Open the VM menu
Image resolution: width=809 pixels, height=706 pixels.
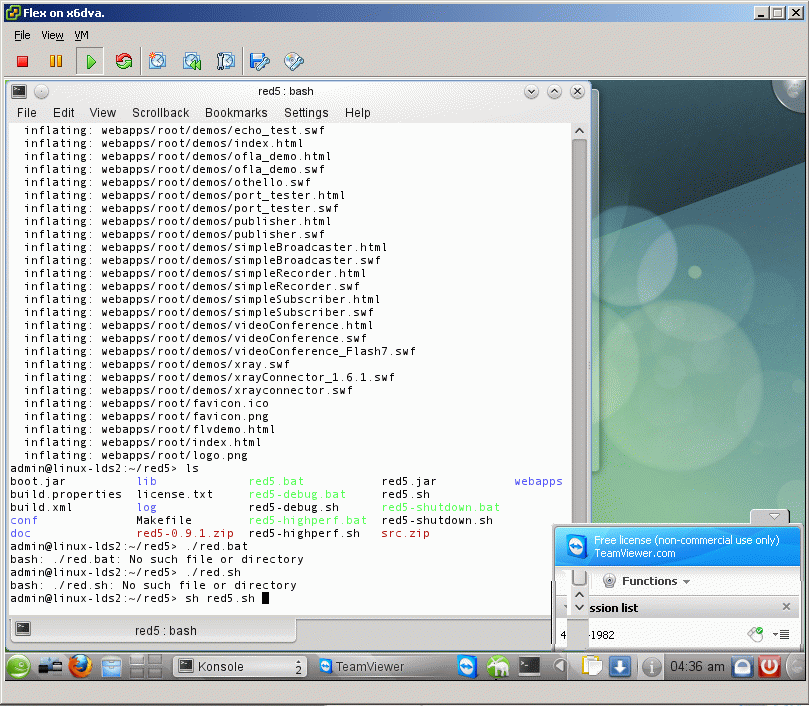pyautogui.click(x=82, y=35)
